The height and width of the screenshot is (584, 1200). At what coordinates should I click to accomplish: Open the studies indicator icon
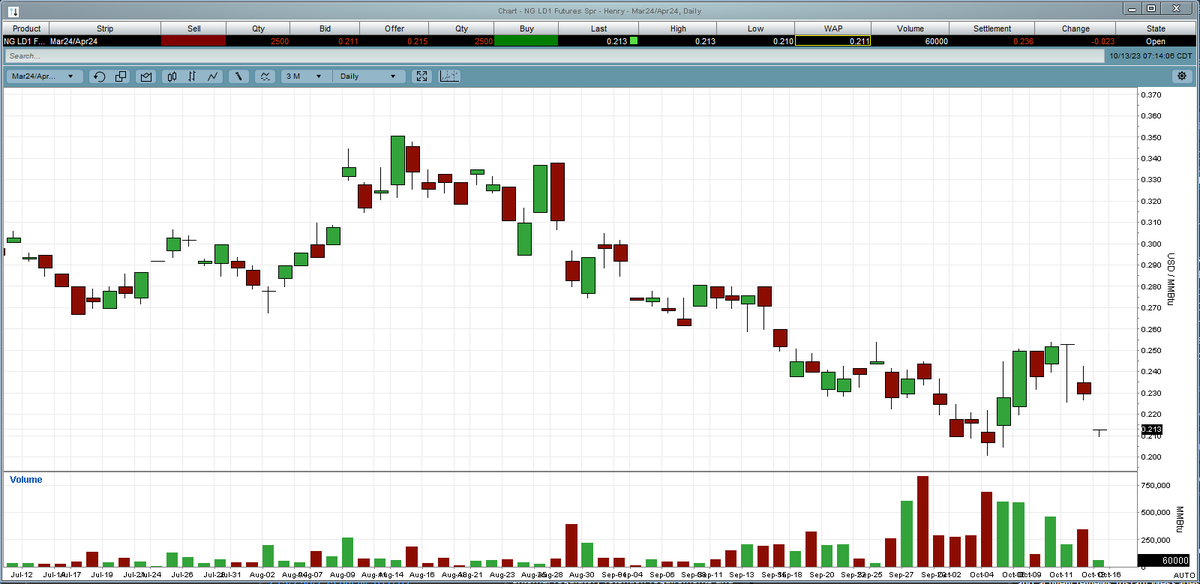click(x=264, y=76)
